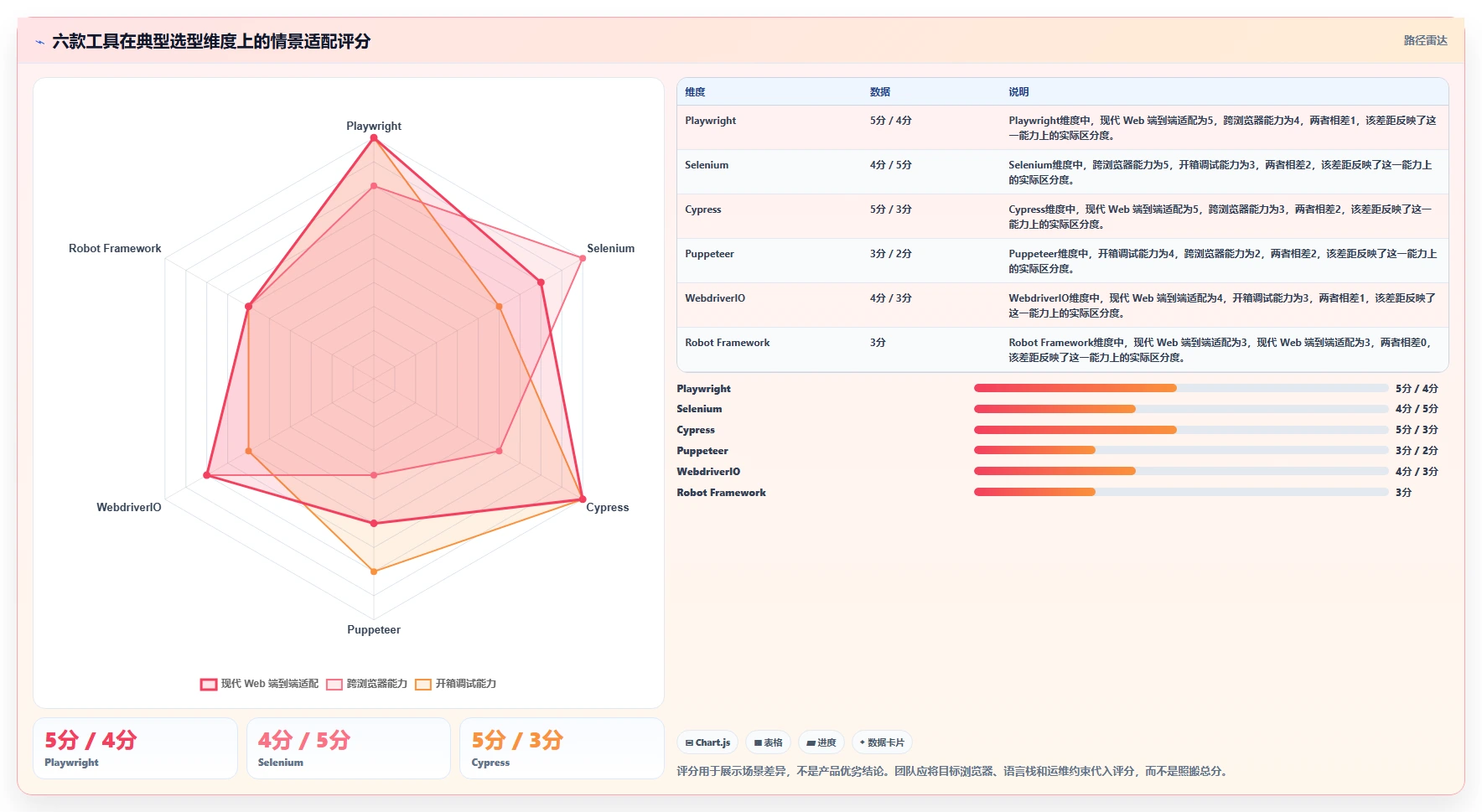The image size is (1482, 812).
Task: Click the Selenium progress bar
Action: coord(1180,409)
